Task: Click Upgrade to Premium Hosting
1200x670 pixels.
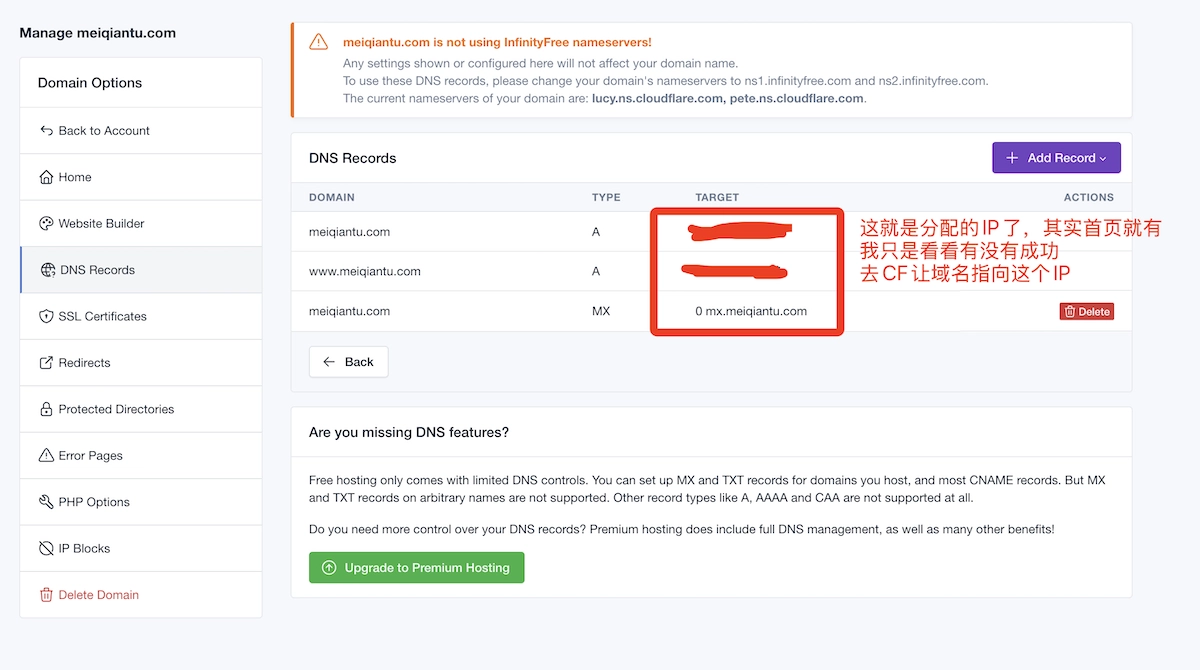Action: [x=416, y=568]
